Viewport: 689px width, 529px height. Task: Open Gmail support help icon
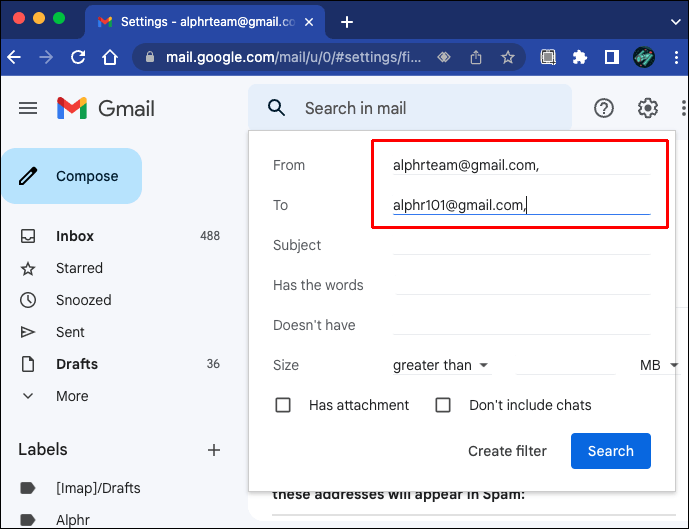pos(604,108)
